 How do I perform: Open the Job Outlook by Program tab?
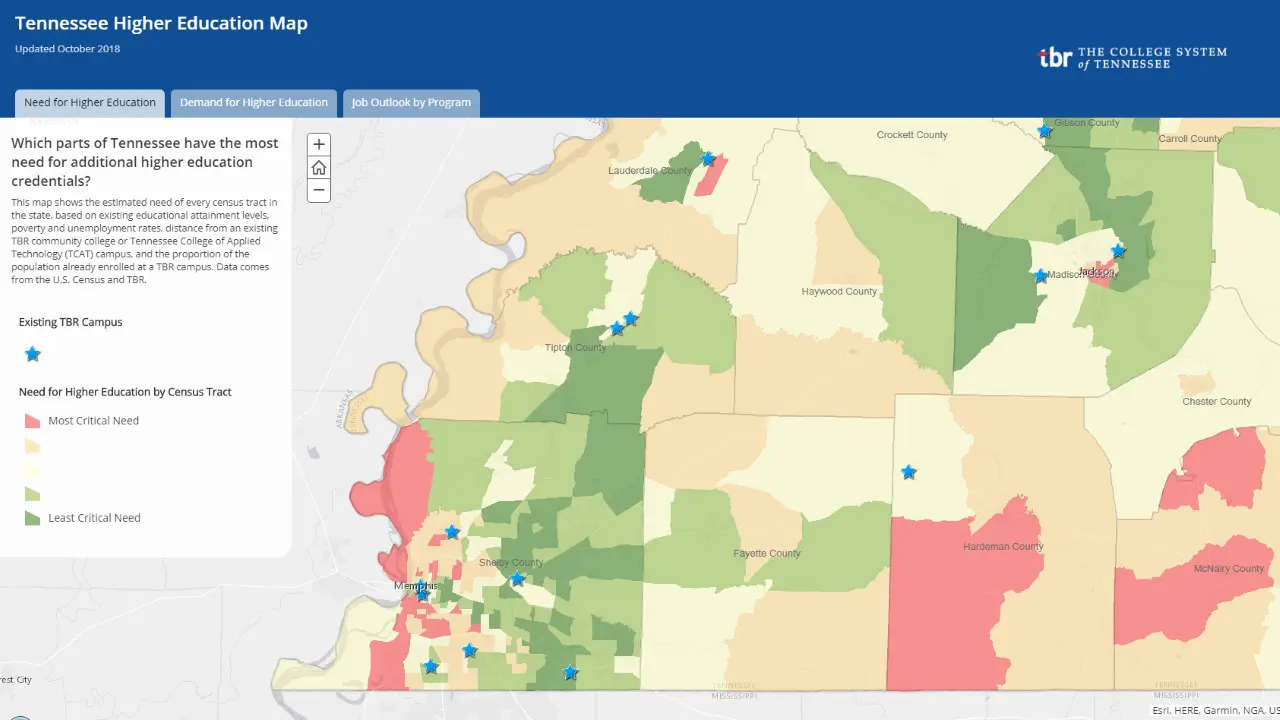pos(411,102)
